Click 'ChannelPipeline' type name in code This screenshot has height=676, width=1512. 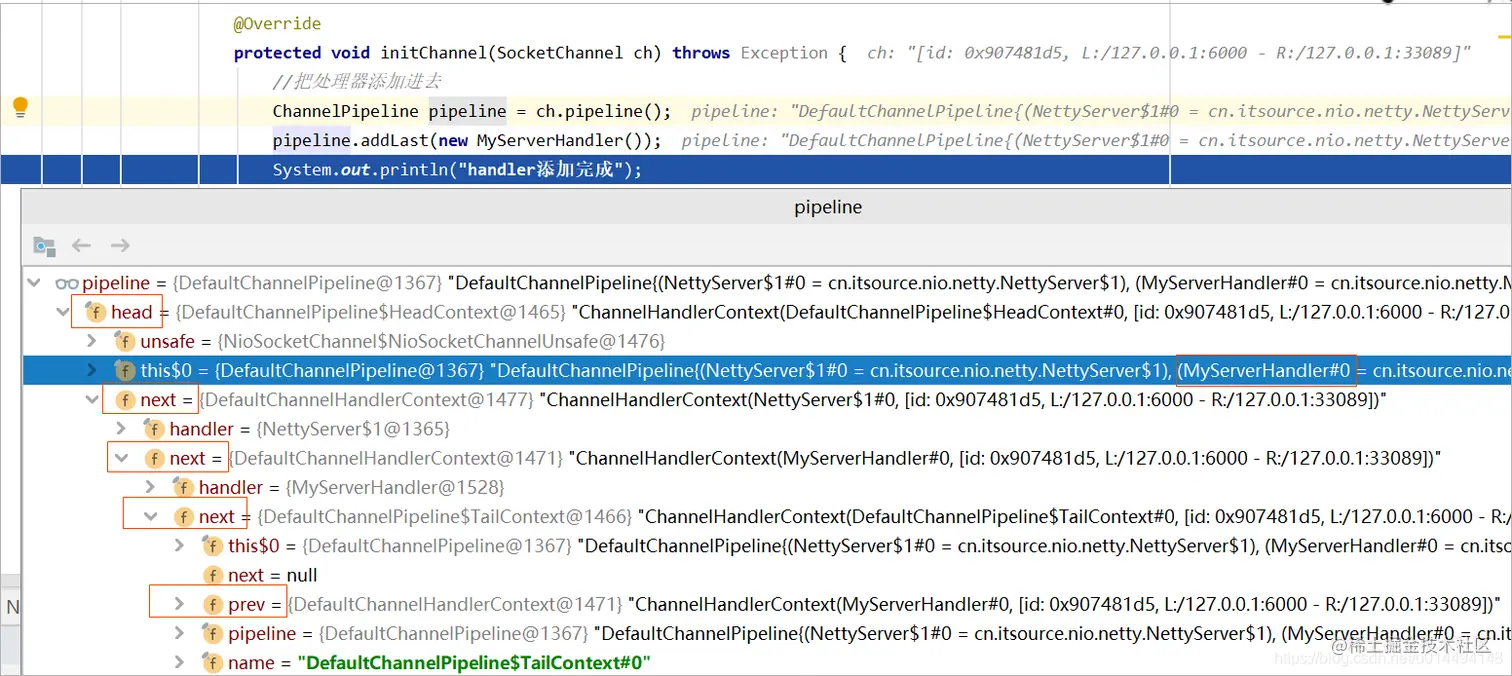[346, 111]
